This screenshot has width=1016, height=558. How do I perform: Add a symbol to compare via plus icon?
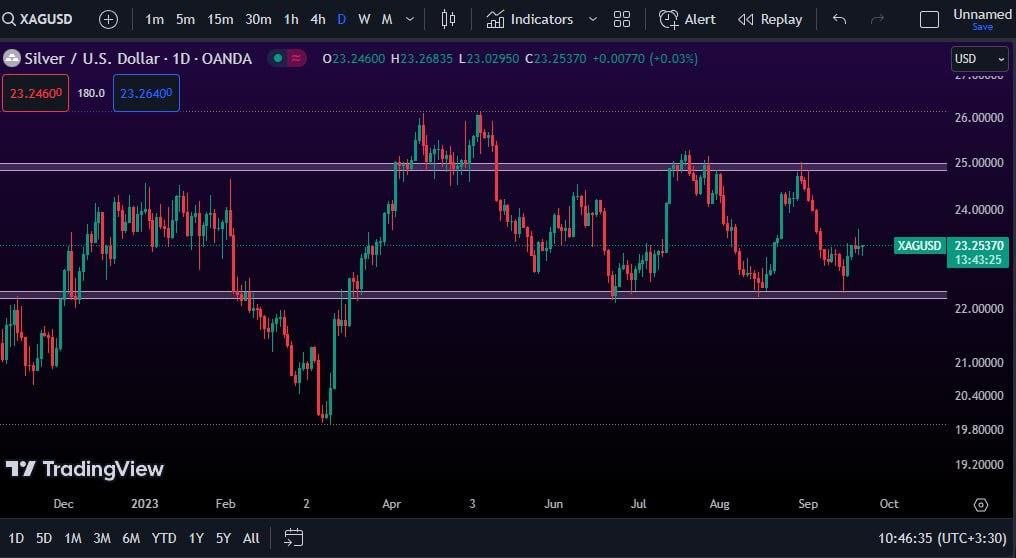tap(108, 19)
